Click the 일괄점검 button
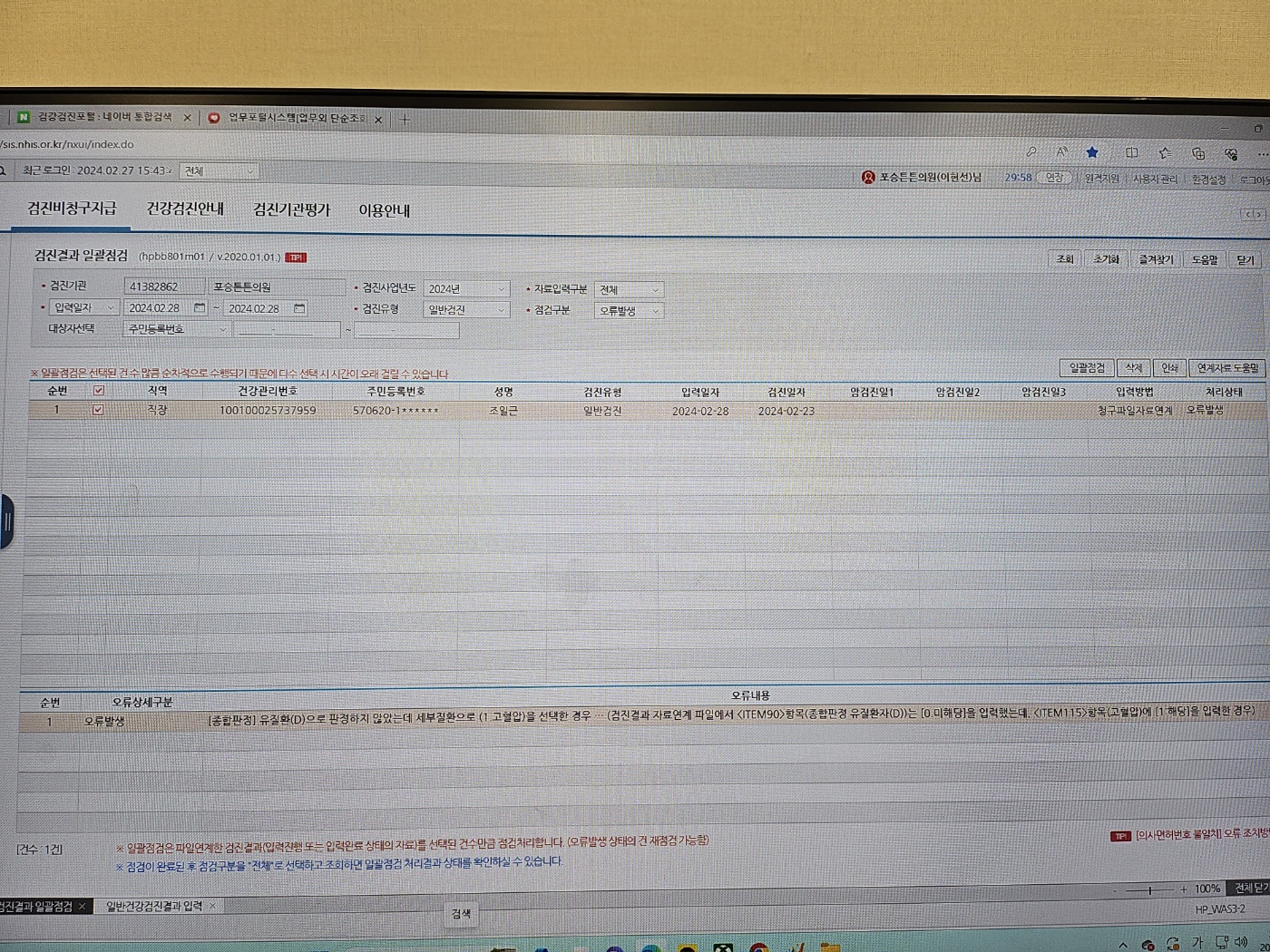 coord(1087,367)
